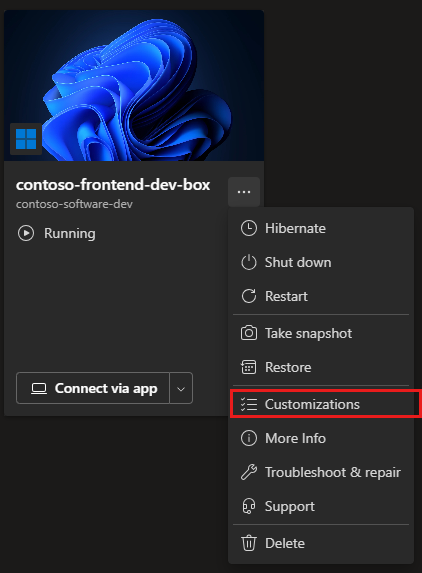Click the contoso-software-dev project label

74,204
